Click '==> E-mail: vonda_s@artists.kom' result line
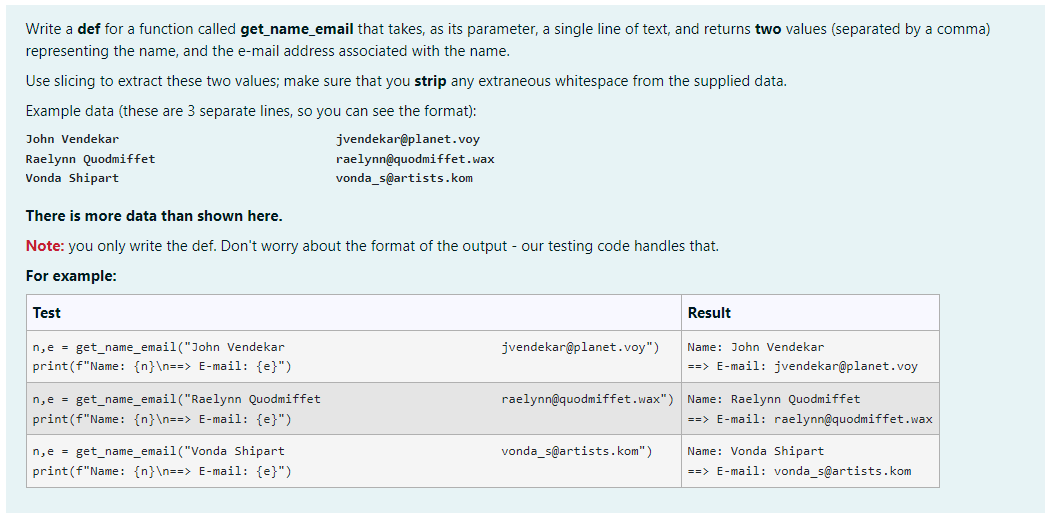Screen dimensions: 1045x513 (799, 472)
